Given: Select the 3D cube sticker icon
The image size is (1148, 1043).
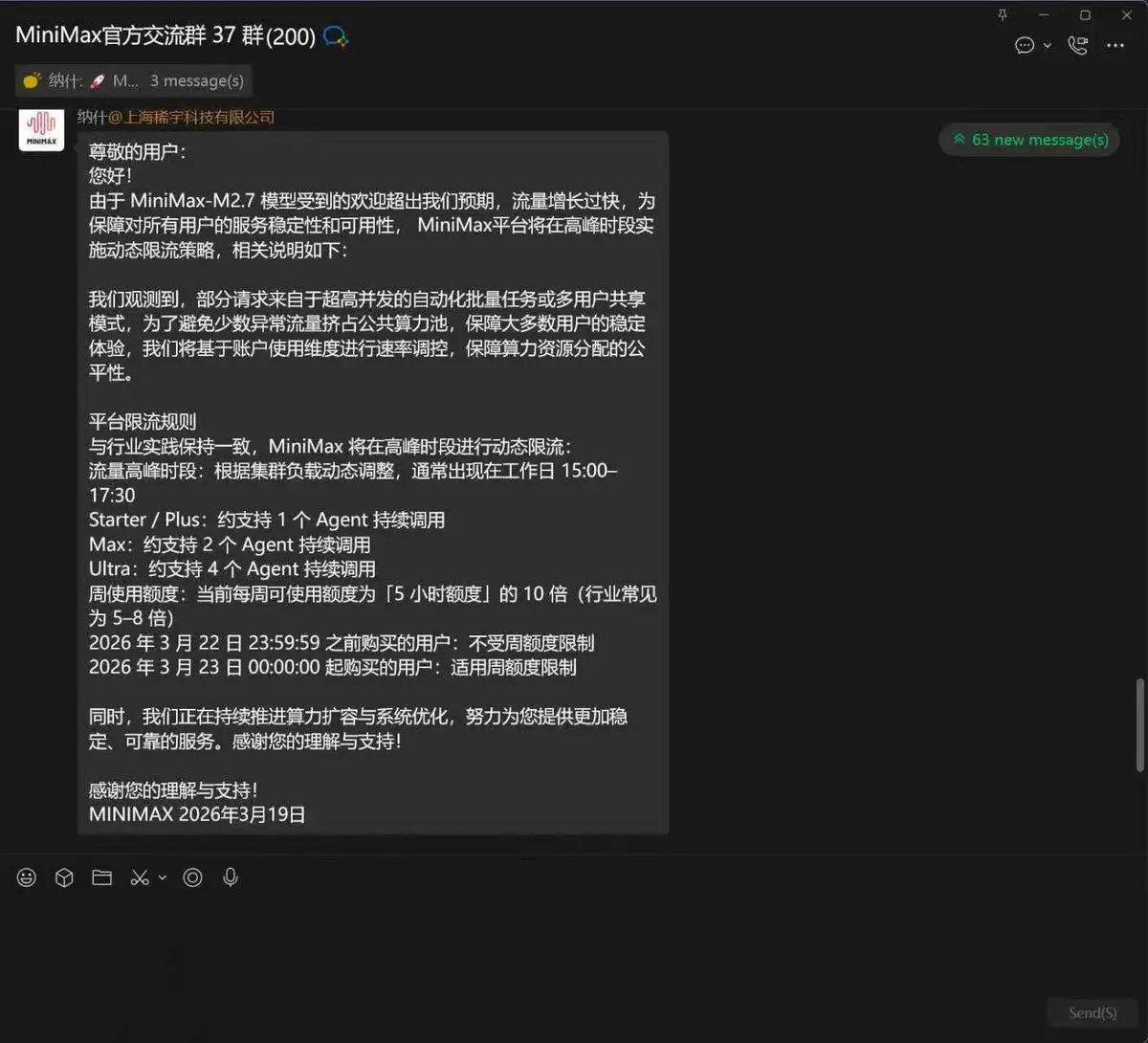Looking at the screenshot, I should click(x=64, y=877).
